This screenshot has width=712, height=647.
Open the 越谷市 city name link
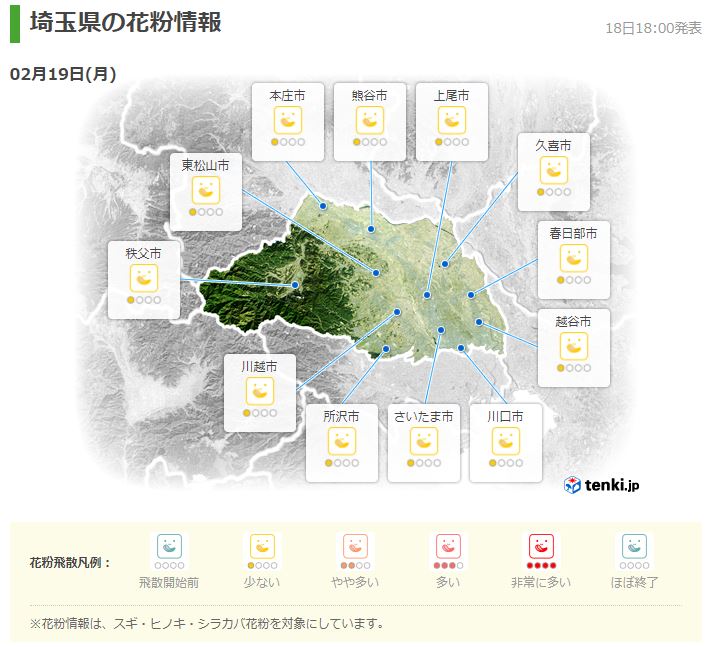click(574, 321)
